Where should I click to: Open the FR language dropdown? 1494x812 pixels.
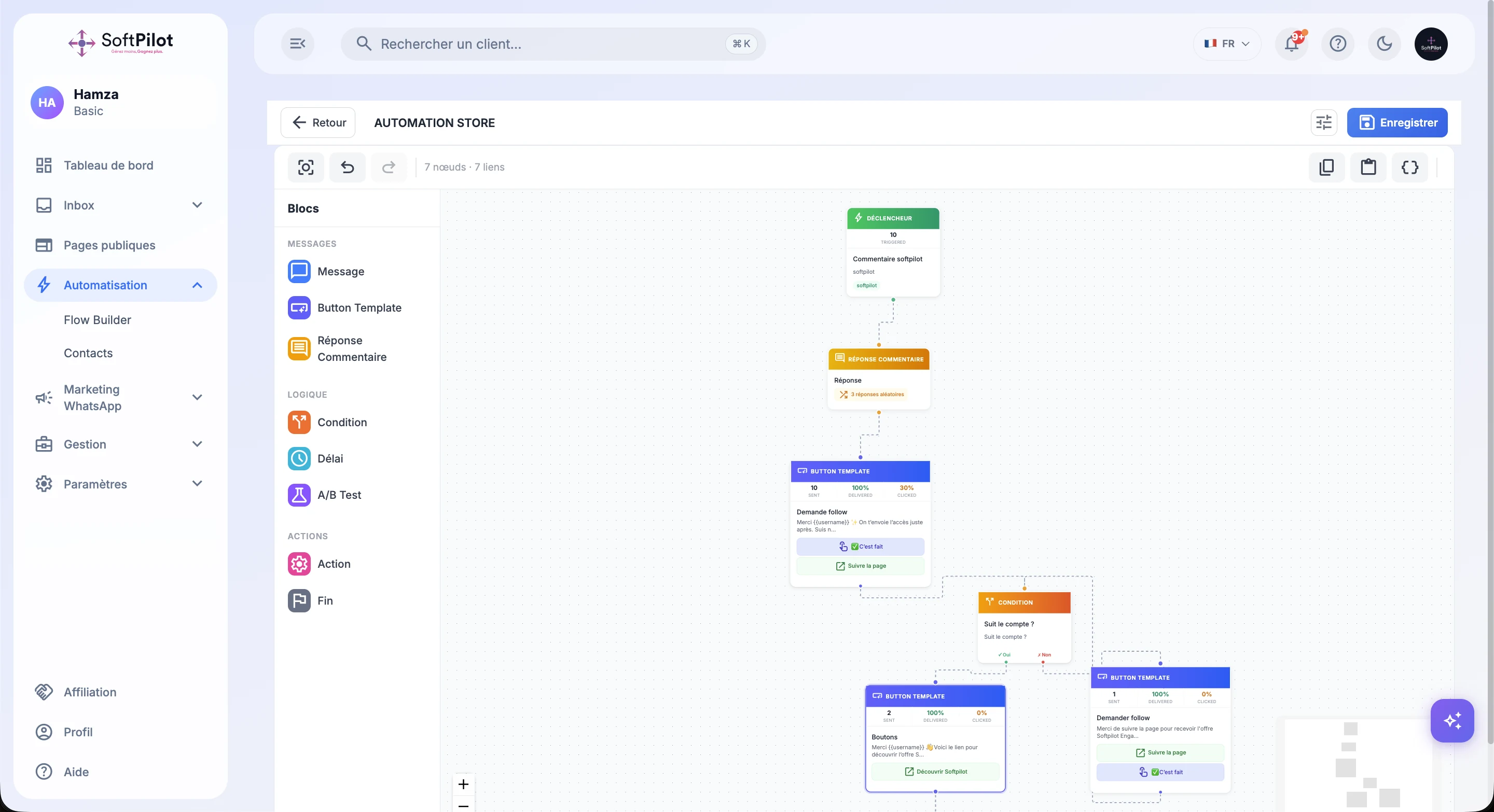(1227, 44)
